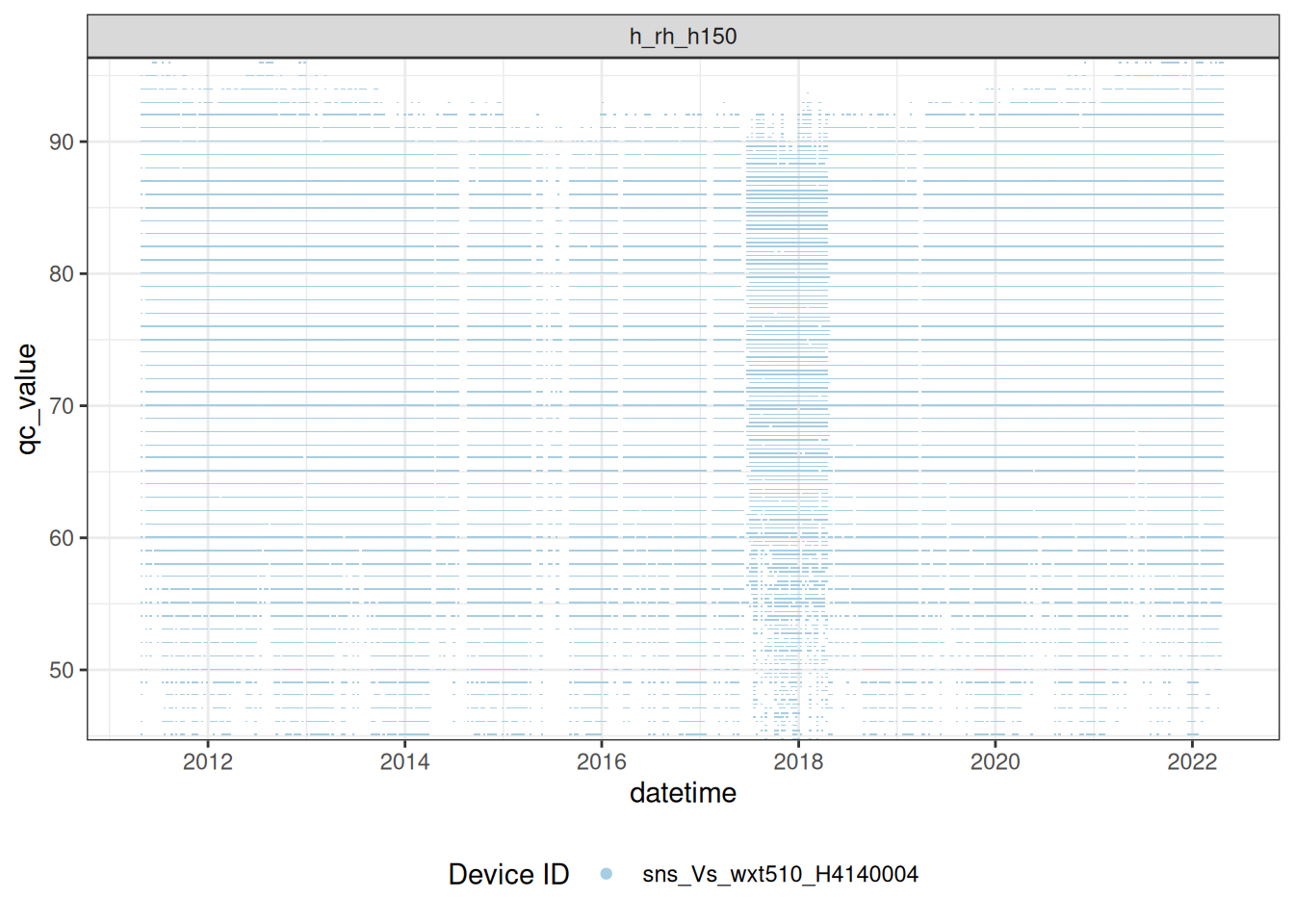Select the 80 y-axis tick label
1294x924 pixels.
(62, 274)
